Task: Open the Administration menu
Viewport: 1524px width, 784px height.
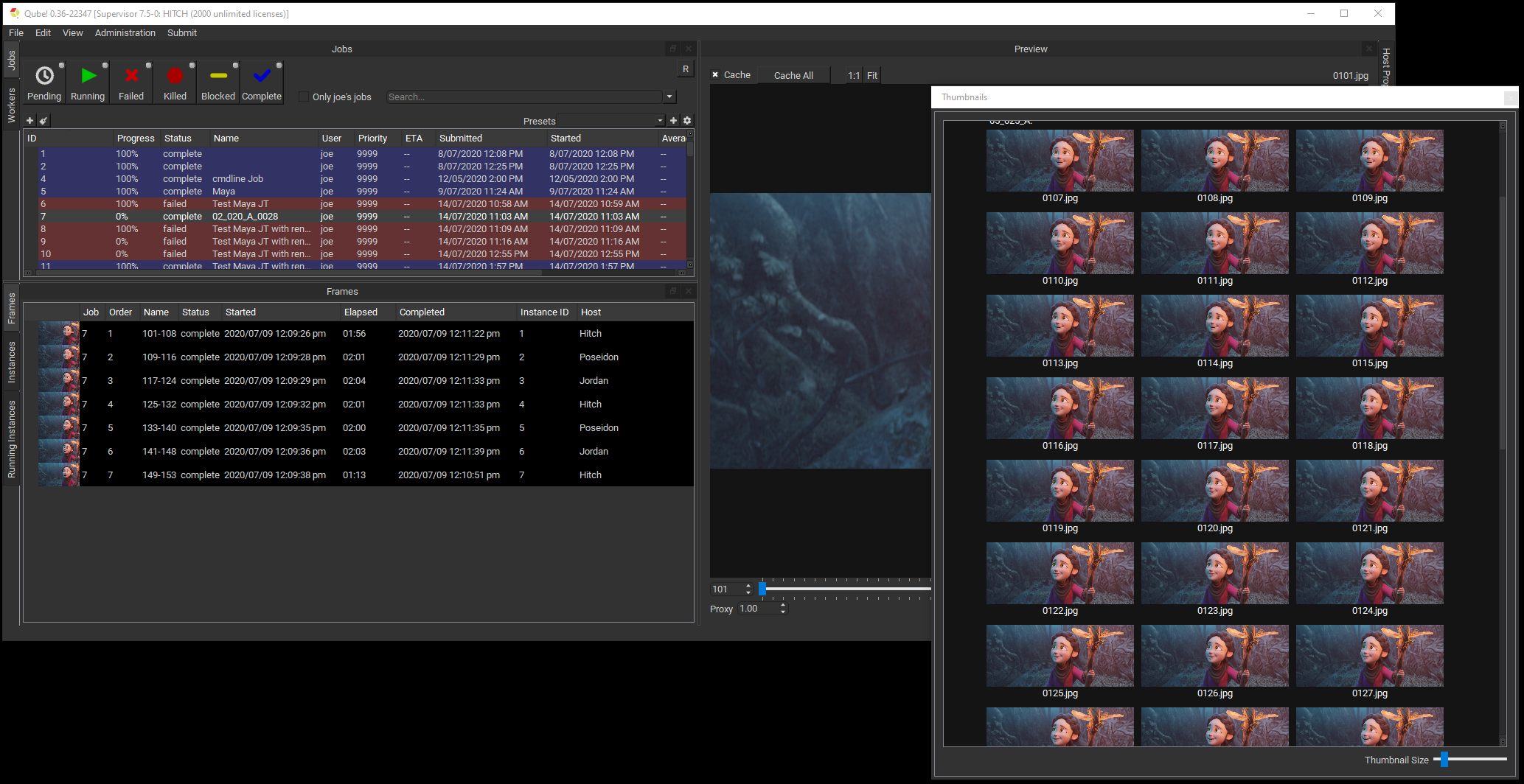Action: click(125, 32)
